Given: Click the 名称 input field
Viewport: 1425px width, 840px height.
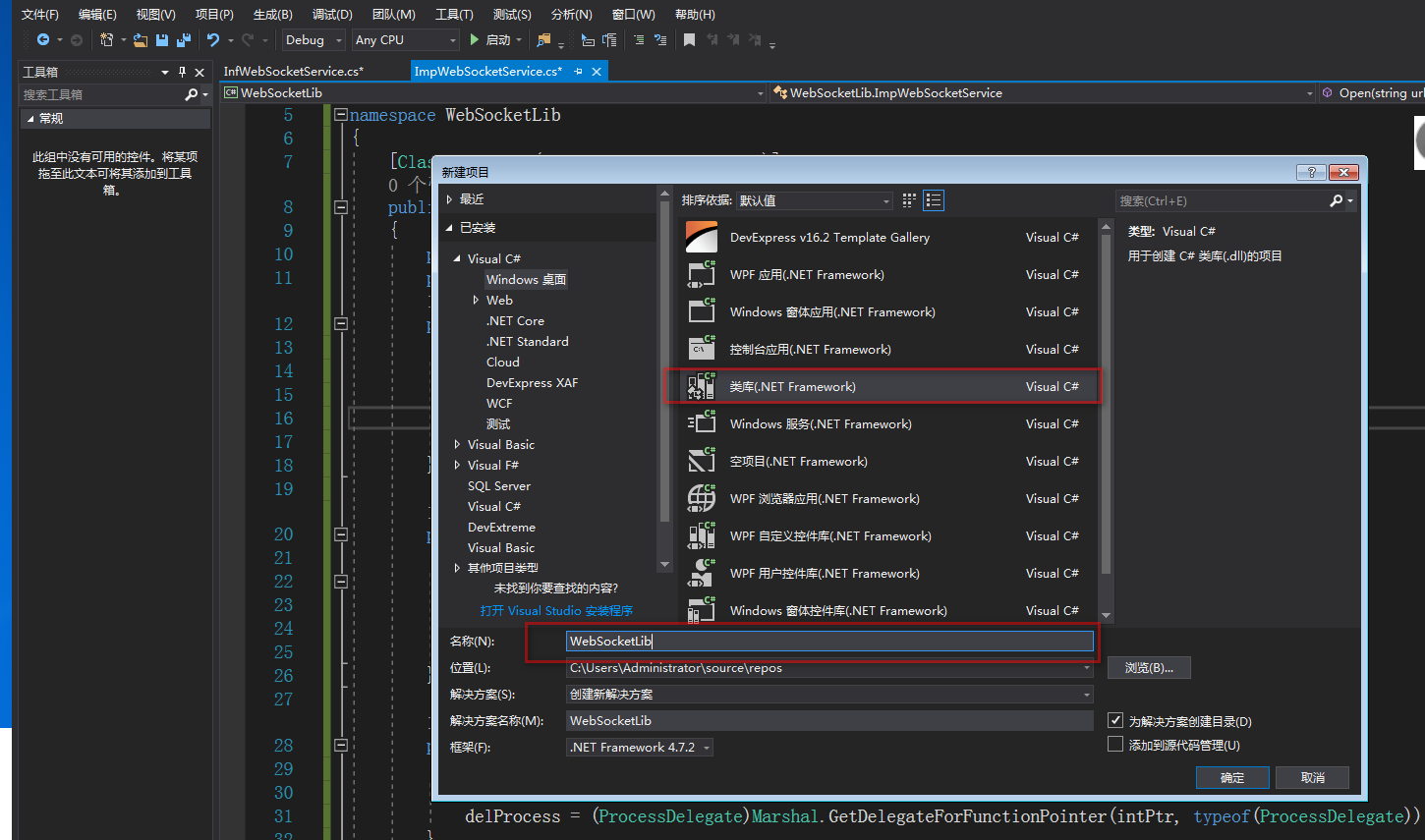Looking at the screenshot, I should click(x=829, y=642).
